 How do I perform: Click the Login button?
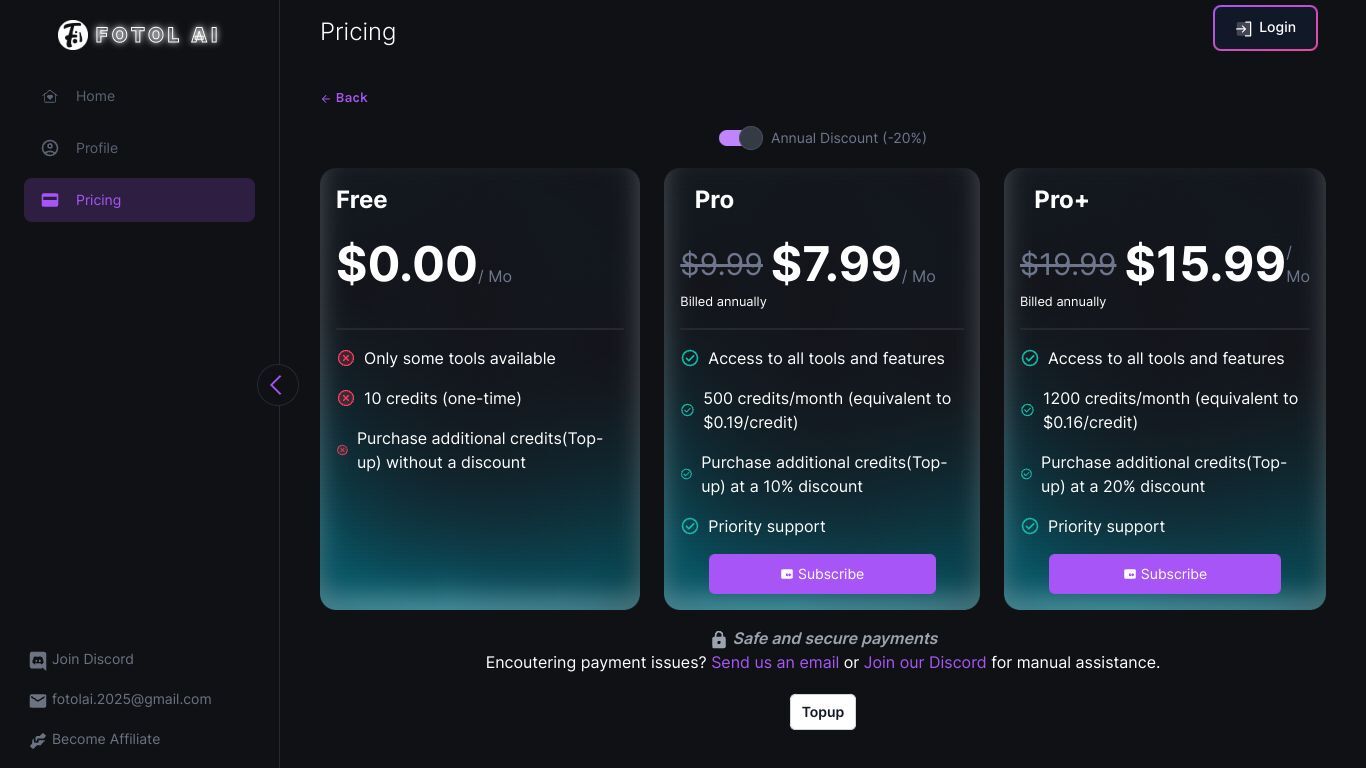[x=1265, y=28]
